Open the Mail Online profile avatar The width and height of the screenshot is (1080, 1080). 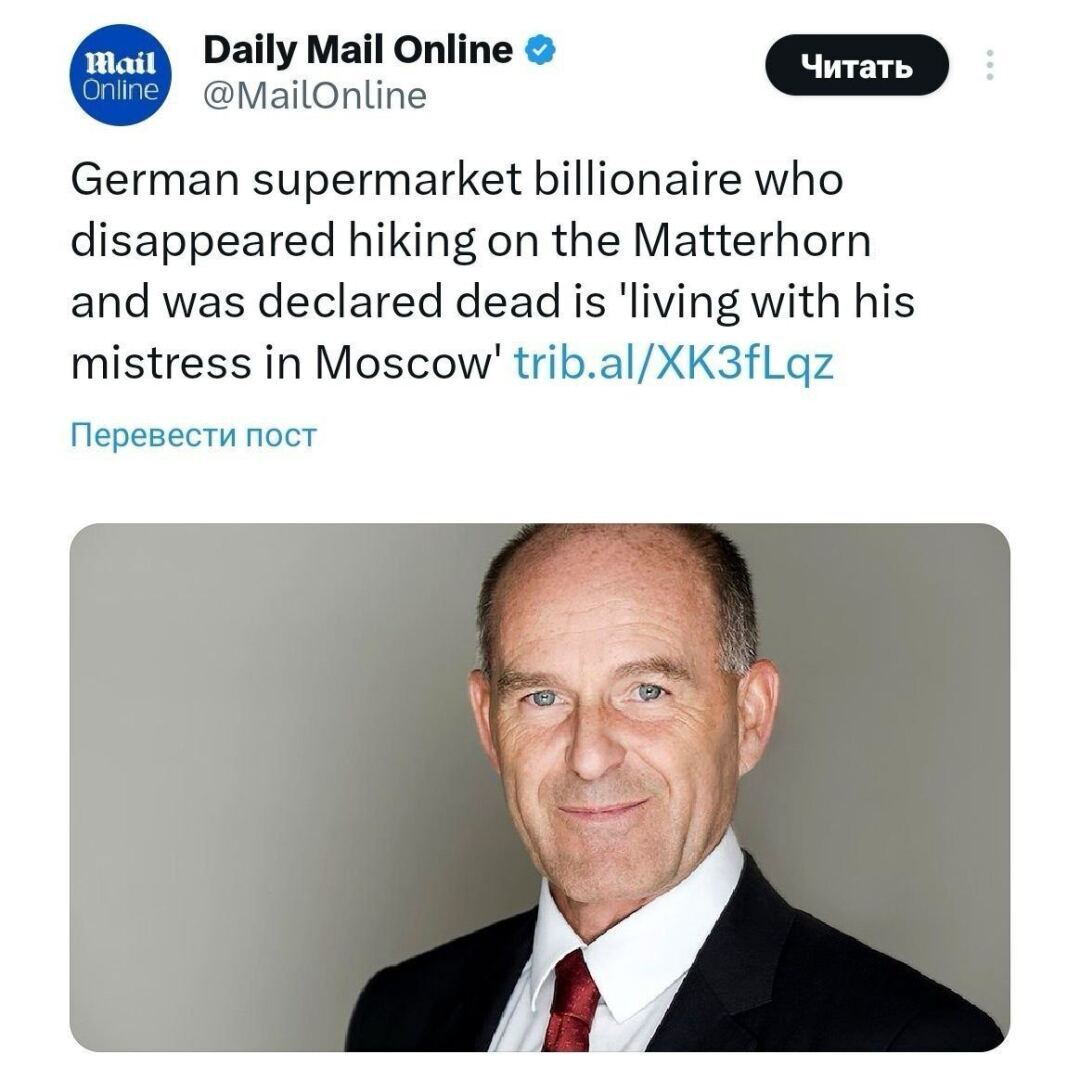click(x=120, y=76)
